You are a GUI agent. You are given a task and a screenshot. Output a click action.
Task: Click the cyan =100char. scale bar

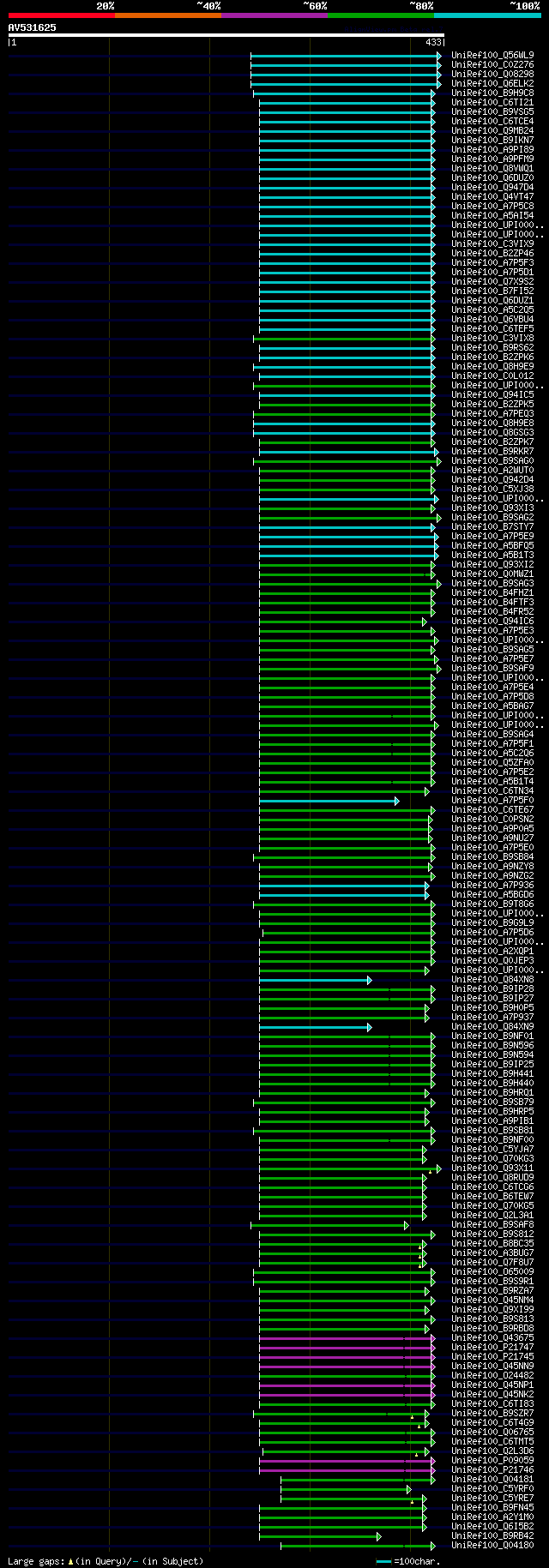(383, 1562)
